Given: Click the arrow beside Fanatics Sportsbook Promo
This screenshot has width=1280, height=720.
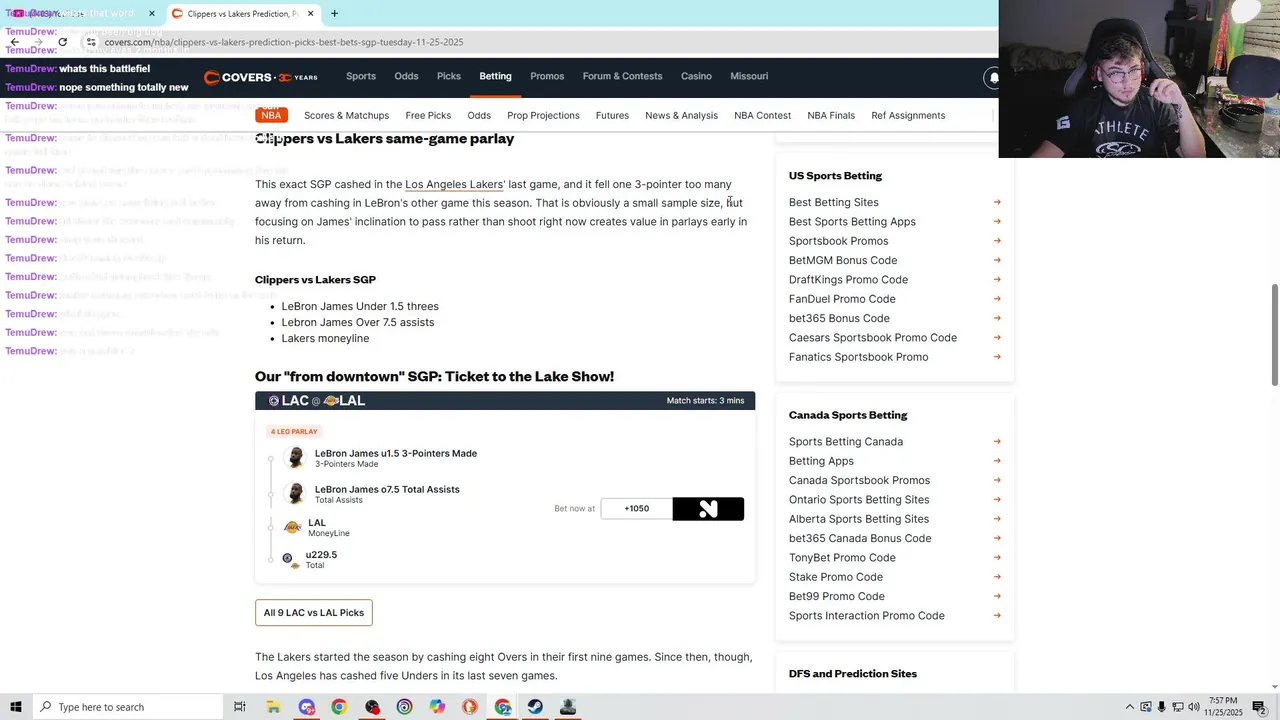Looking at the screenshot, I should (x=997, y=357).
